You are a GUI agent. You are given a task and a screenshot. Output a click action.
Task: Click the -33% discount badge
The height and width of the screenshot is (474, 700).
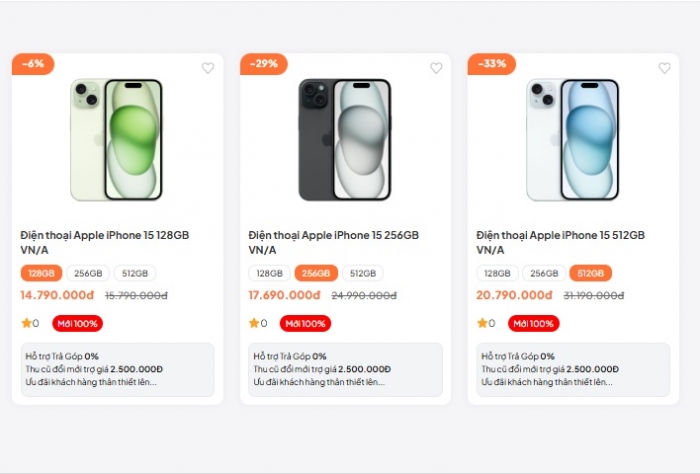[491, 63]
